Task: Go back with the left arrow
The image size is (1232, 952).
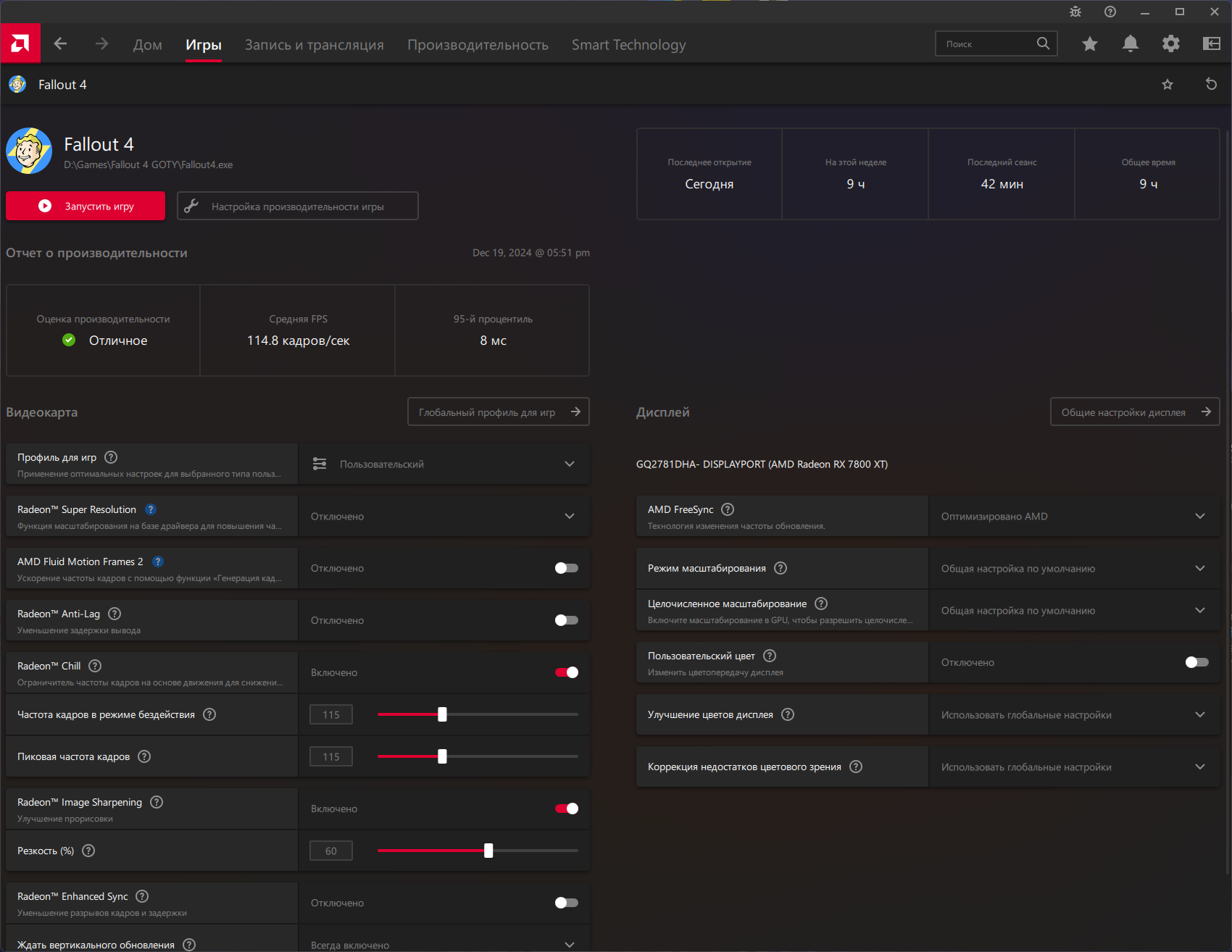Action: tap(60, 44)
